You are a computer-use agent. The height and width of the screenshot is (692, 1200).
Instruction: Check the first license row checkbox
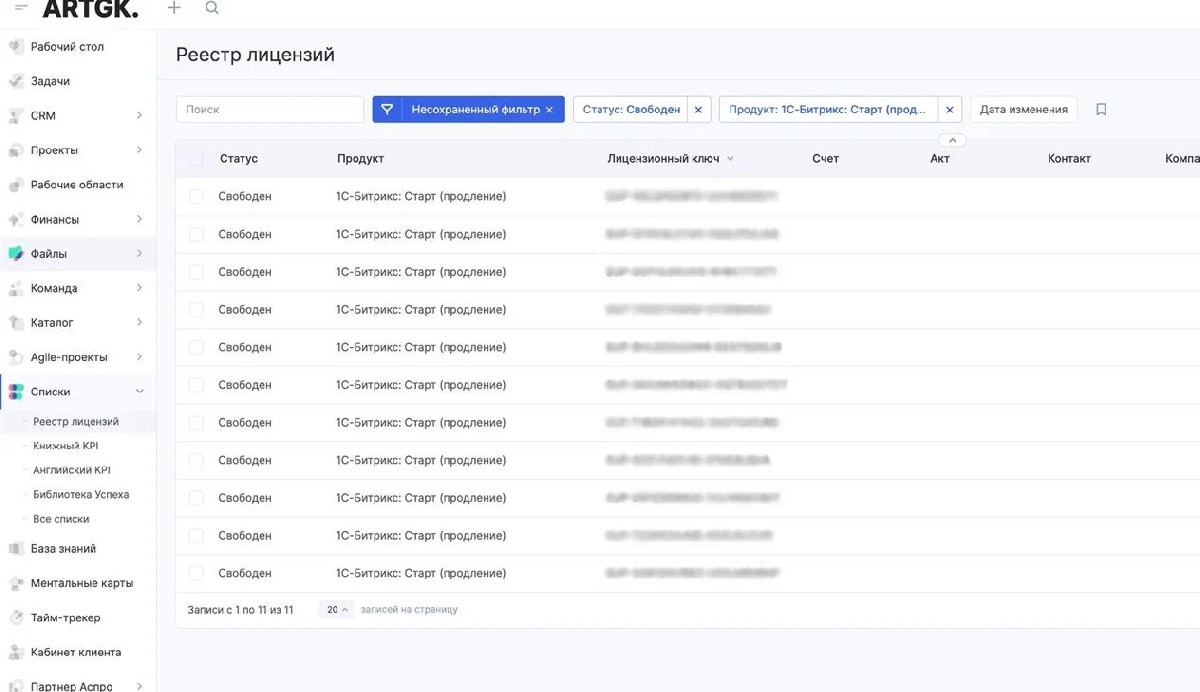196,197
